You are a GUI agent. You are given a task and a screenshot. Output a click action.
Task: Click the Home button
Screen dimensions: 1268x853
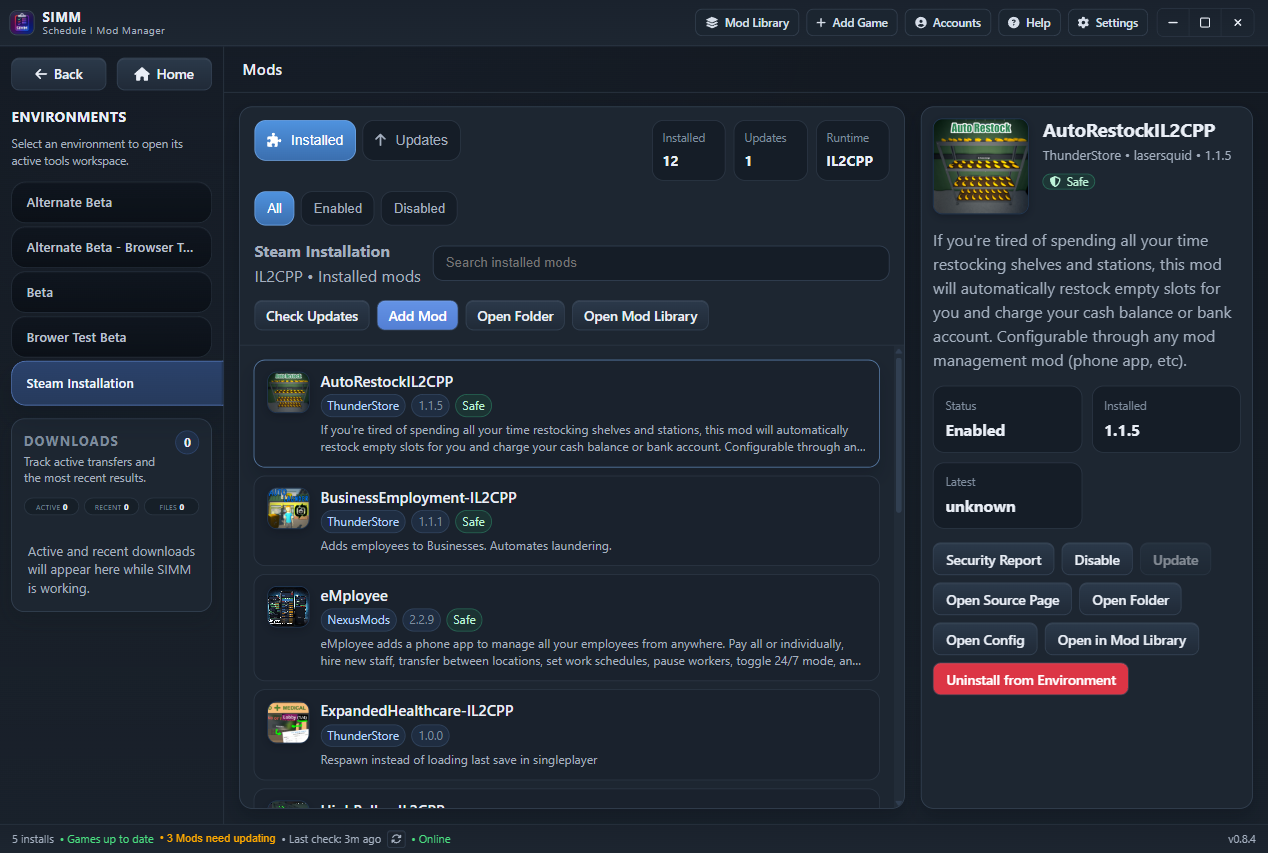(x=164, y=74)
